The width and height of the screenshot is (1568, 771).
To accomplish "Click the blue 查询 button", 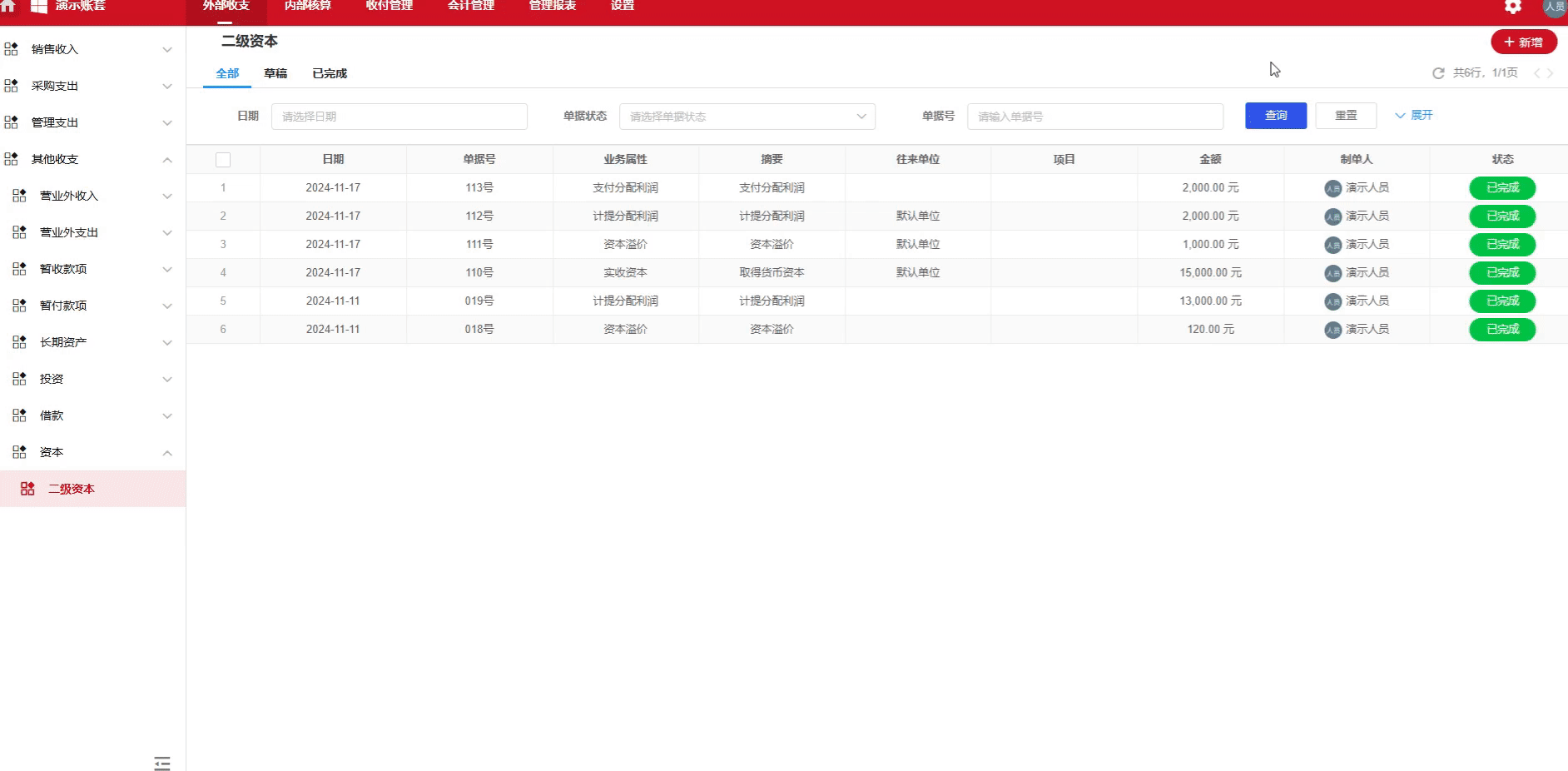I will pyautogui.click(x=1275, y=116).
